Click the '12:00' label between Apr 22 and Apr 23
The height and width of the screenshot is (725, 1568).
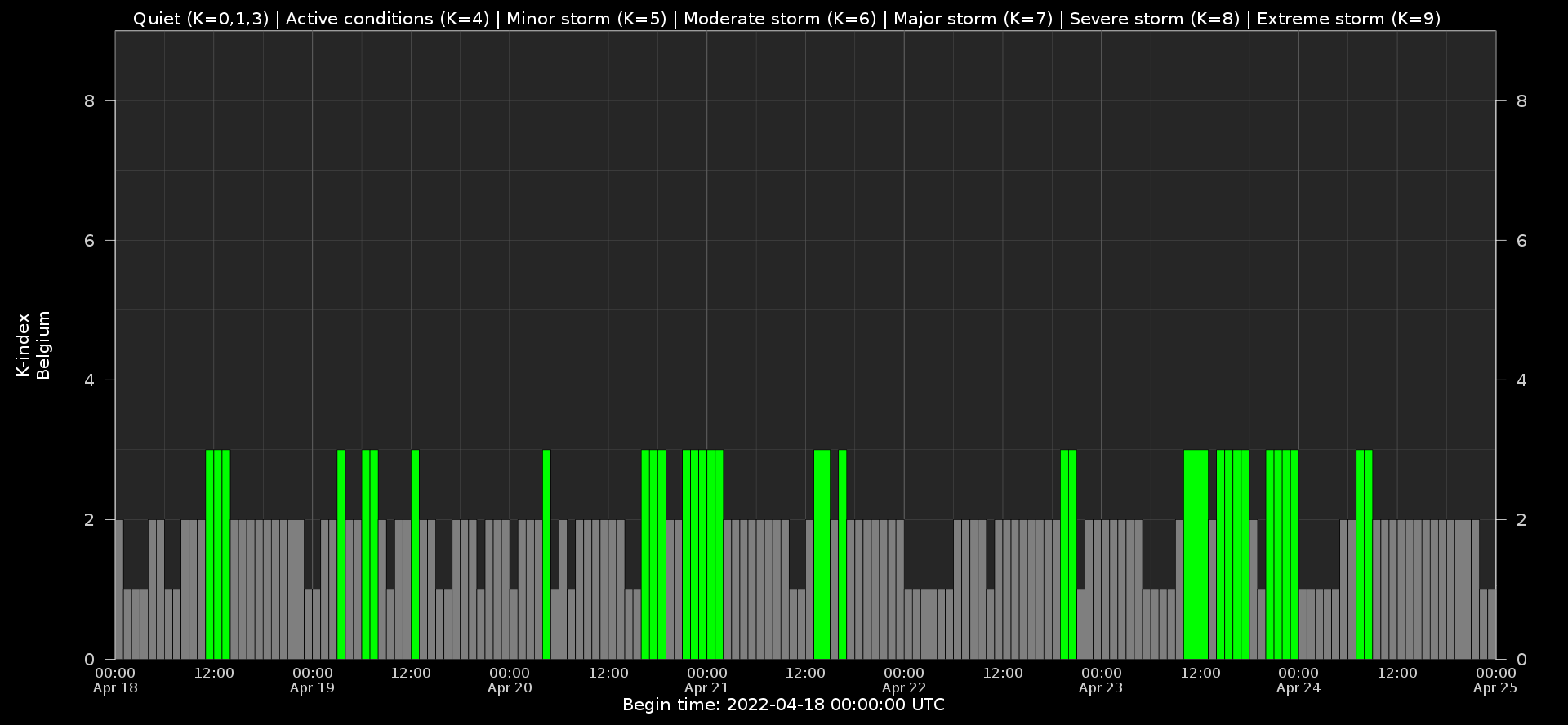(1003, 673)
